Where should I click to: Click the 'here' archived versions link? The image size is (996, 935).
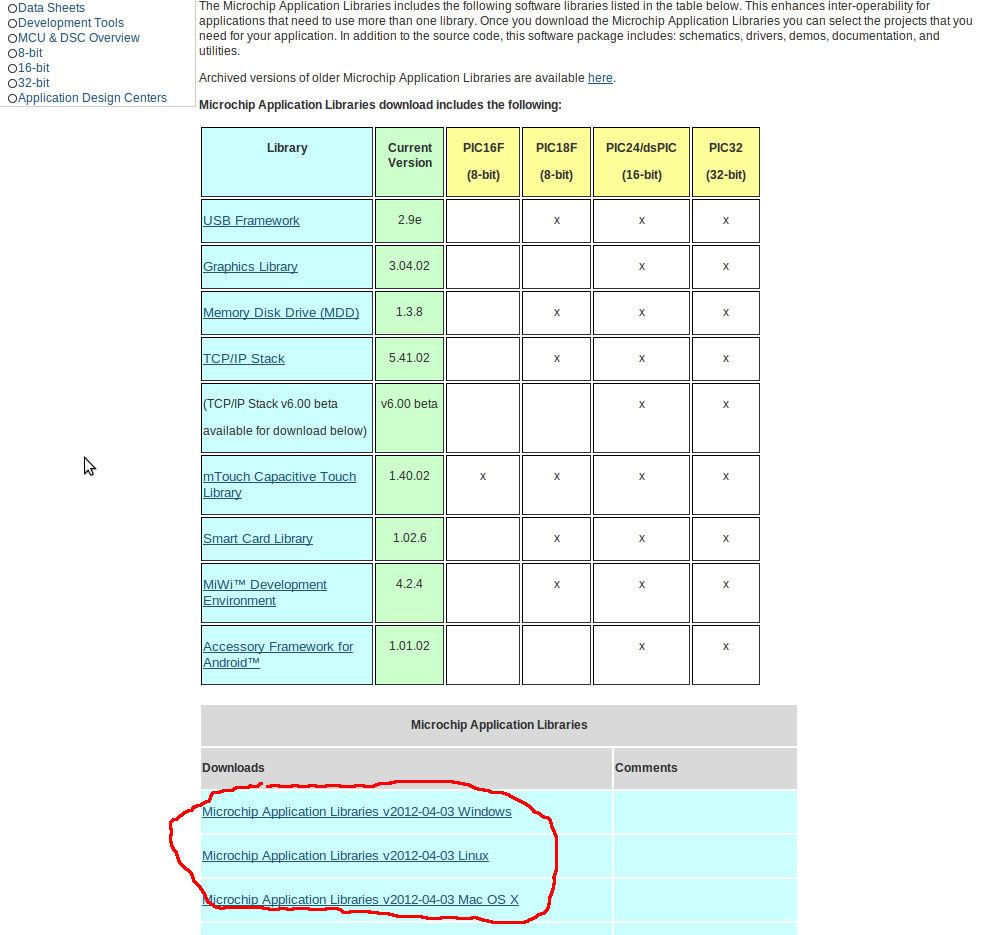(x=600, y=77)
